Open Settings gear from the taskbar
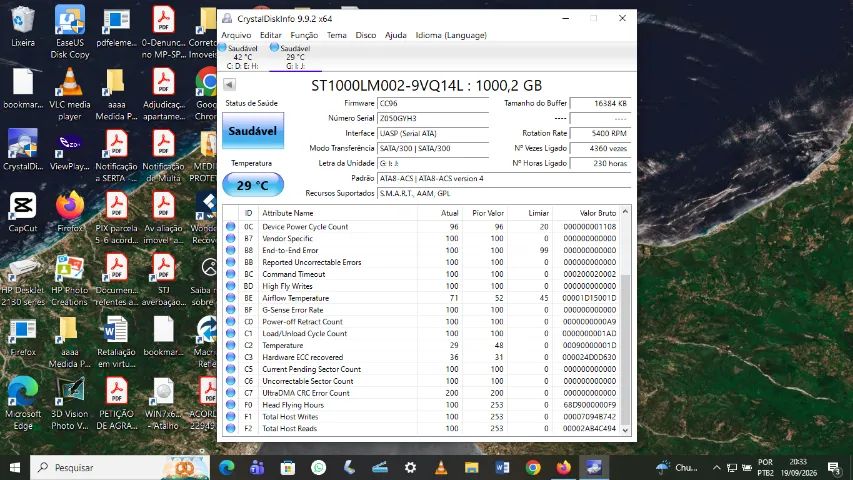The image size is (853, 480). coord(411,467)
